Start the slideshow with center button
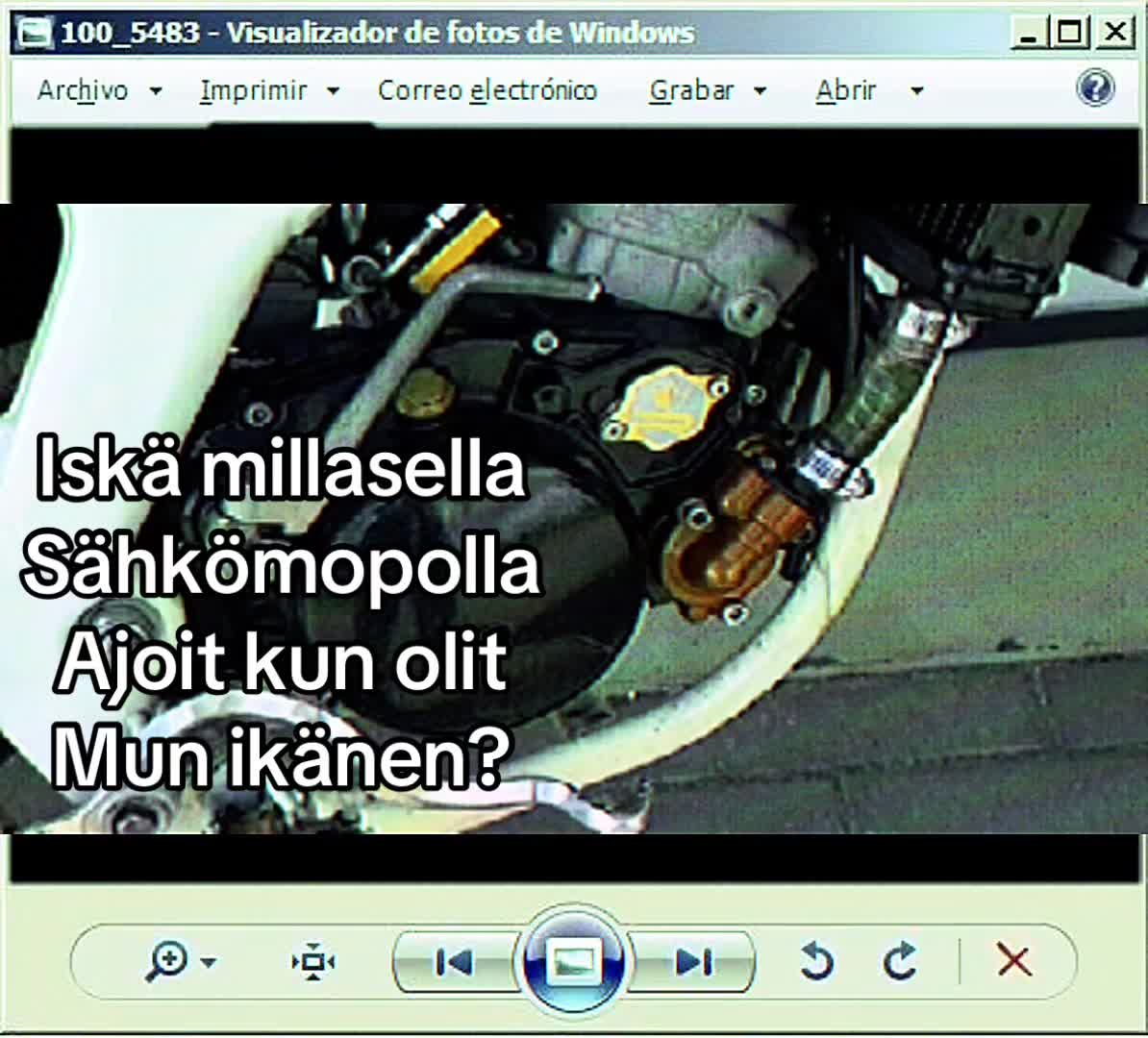Image resolution: width=1148 pixels, height=1038 pixels. pyautogui.click(x=573, y=960)
